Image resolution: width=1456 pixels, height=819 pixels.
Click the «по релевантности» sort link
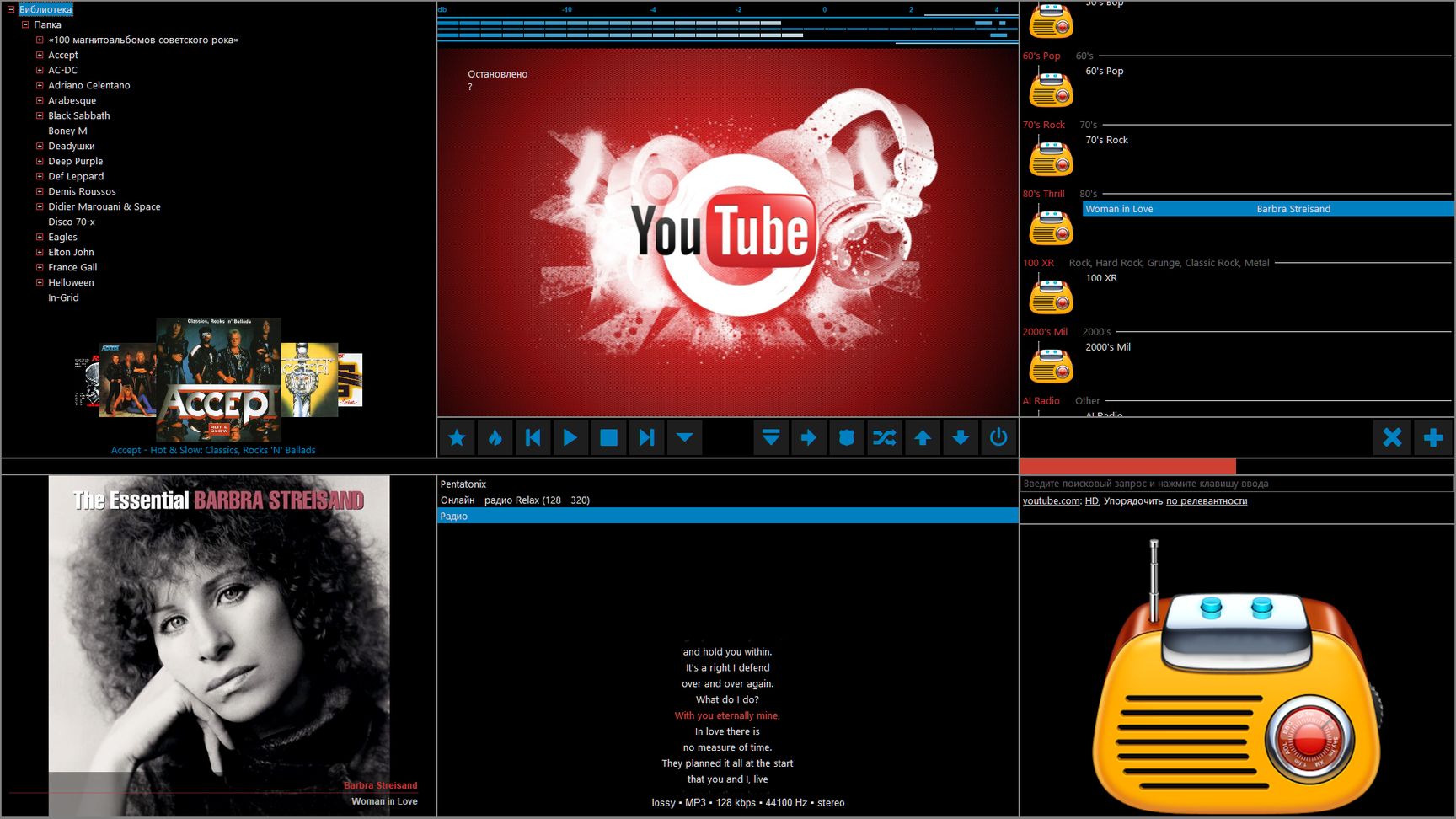pos(1207,501)
